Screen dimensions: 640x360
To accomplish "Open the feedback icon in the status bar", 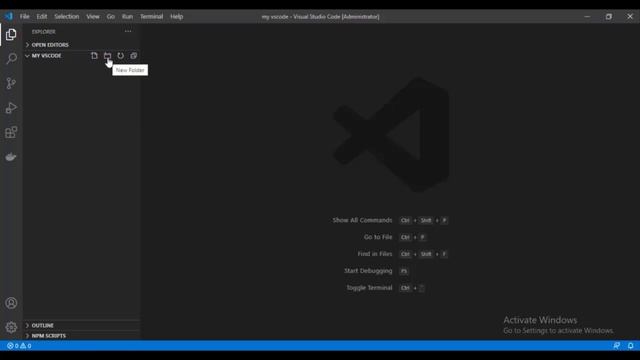I will click(x=617, y=346).
